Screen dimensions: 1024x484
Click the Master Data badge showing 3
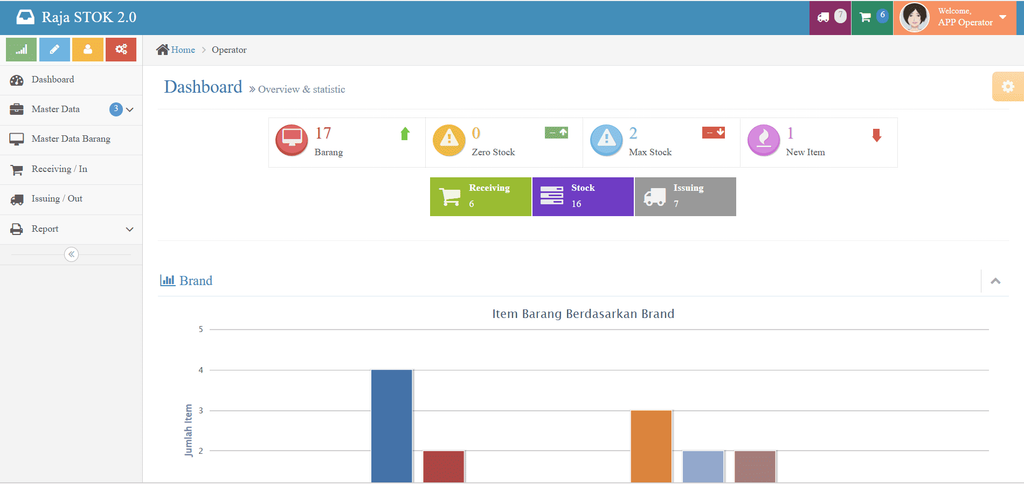coord(116,109)
